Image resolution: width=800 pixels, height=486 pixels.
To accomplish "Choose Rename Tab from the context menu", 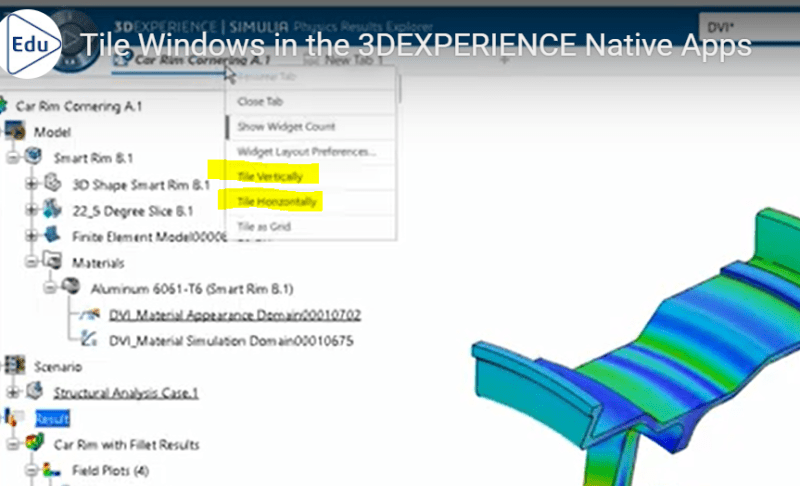I will (311, 77).
